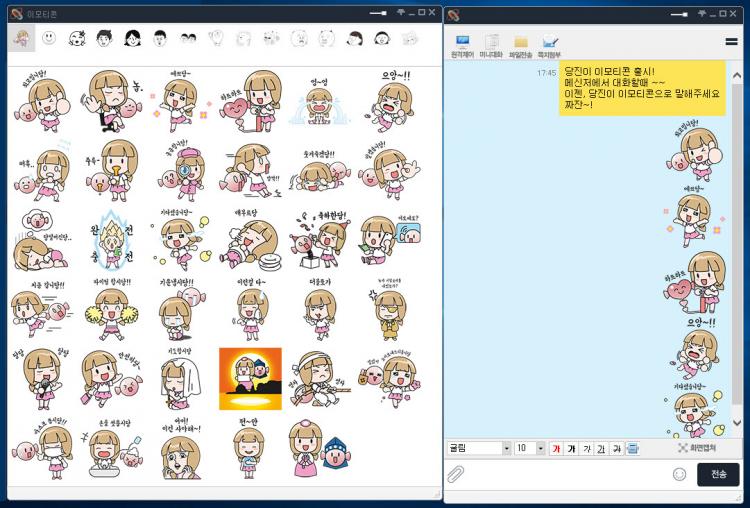
Task: Expand the font size dropdown showing 10
Action: 541,448
